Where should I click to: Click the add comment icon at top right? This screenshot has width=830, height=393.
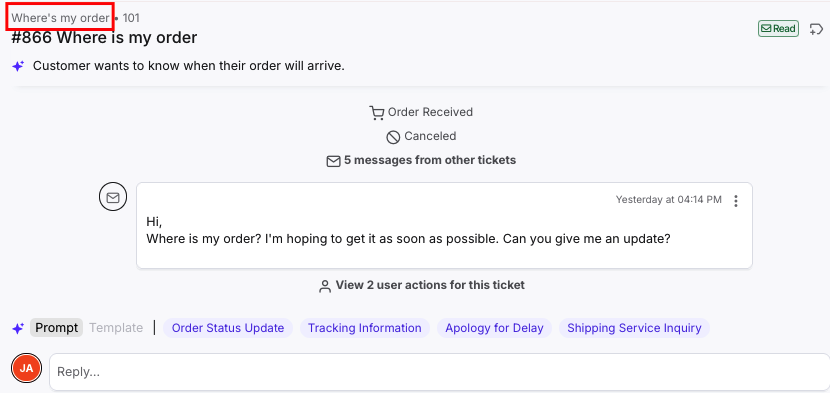[x=816, y=30]
